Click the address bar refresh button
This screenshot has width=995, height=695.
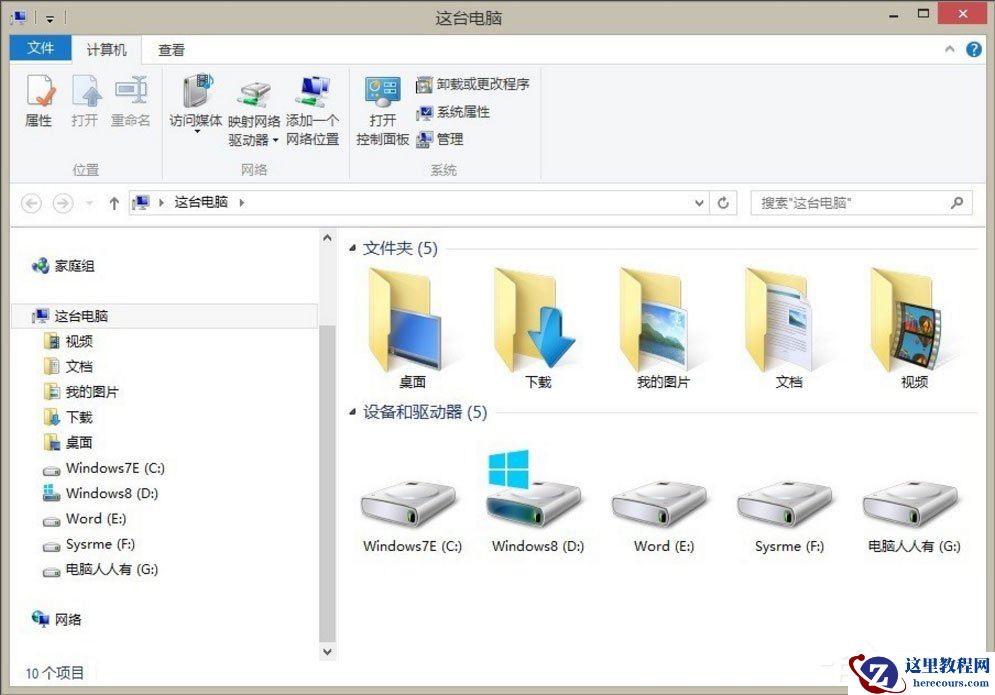pos(724,202)
